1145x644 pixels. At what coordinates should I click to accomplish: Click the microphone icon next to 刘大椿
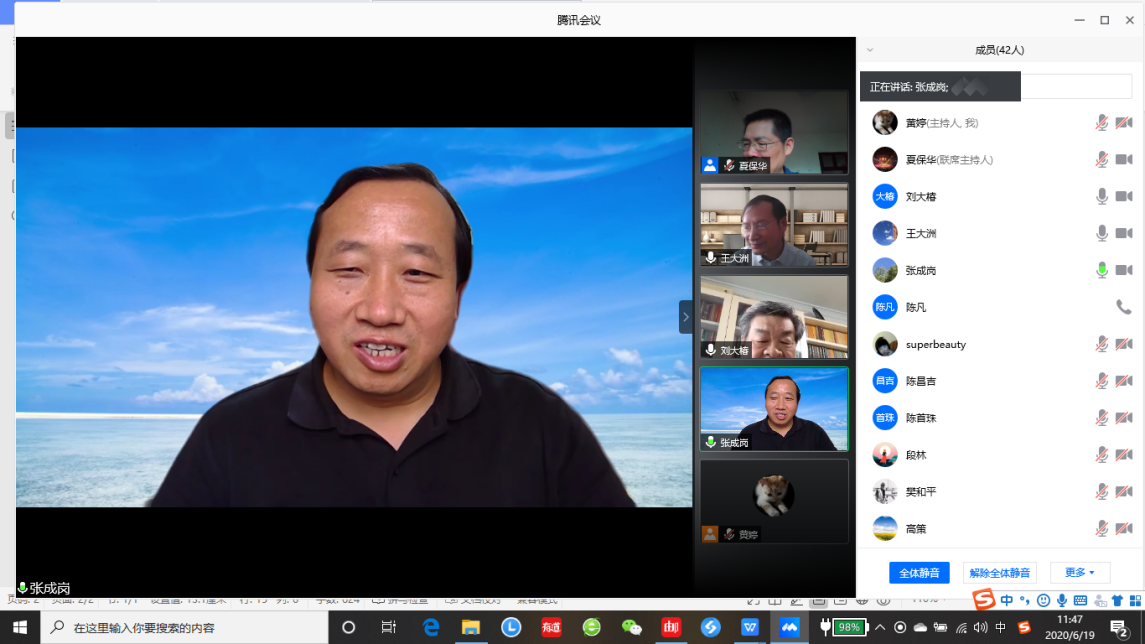[x=1102, y=197]
